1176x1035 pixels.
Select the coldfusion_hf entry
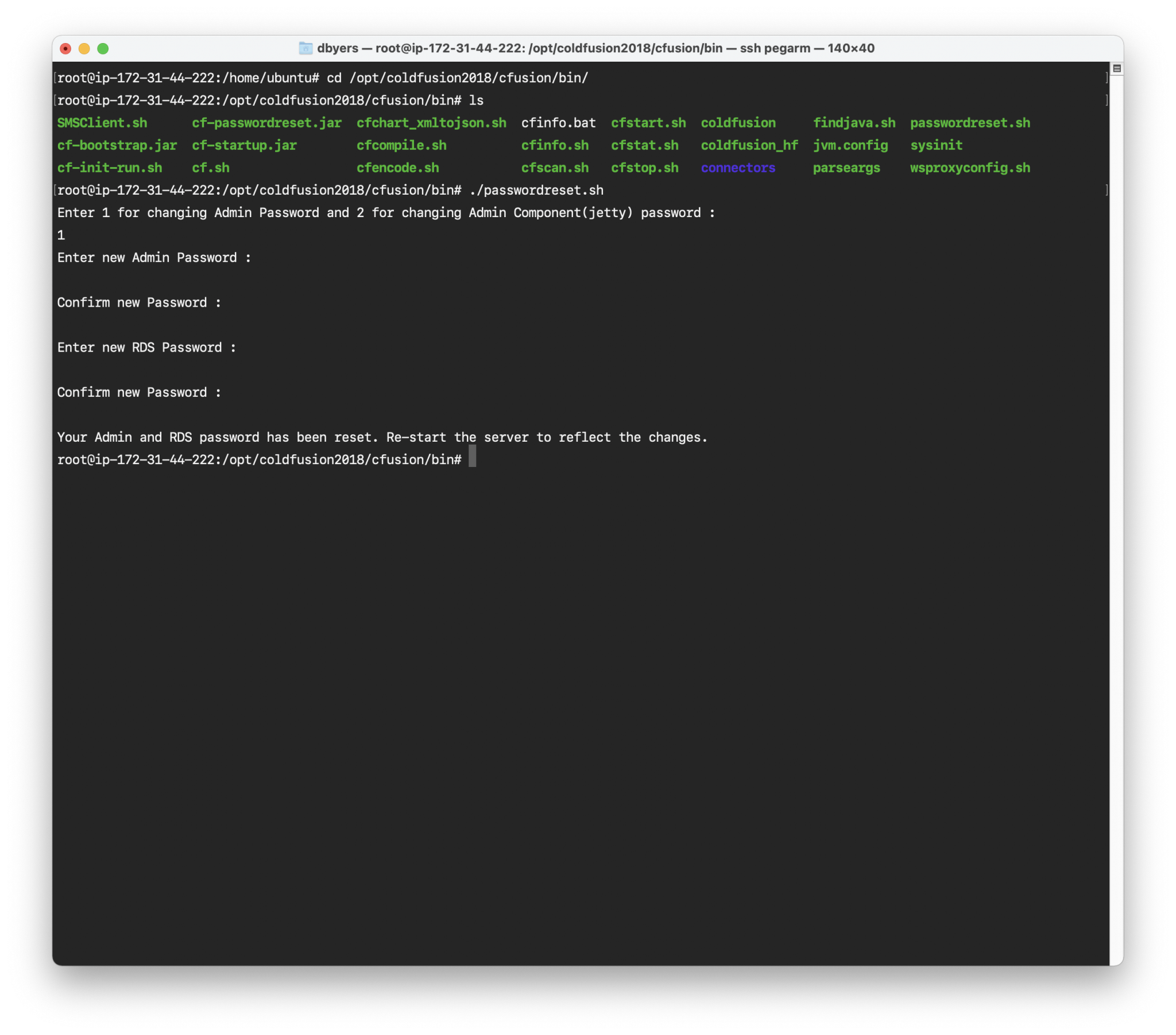(749, 145)
